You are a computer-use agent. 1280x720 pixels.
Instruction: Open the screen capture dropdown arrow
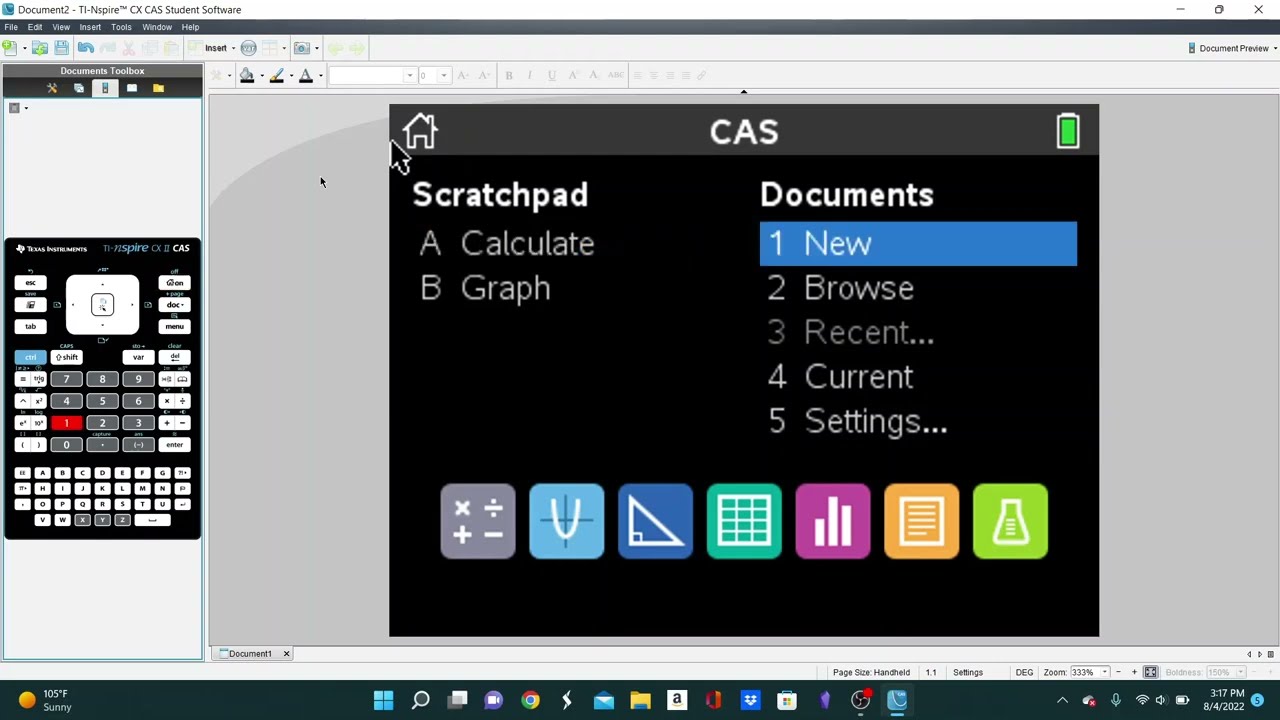point(317,48)
